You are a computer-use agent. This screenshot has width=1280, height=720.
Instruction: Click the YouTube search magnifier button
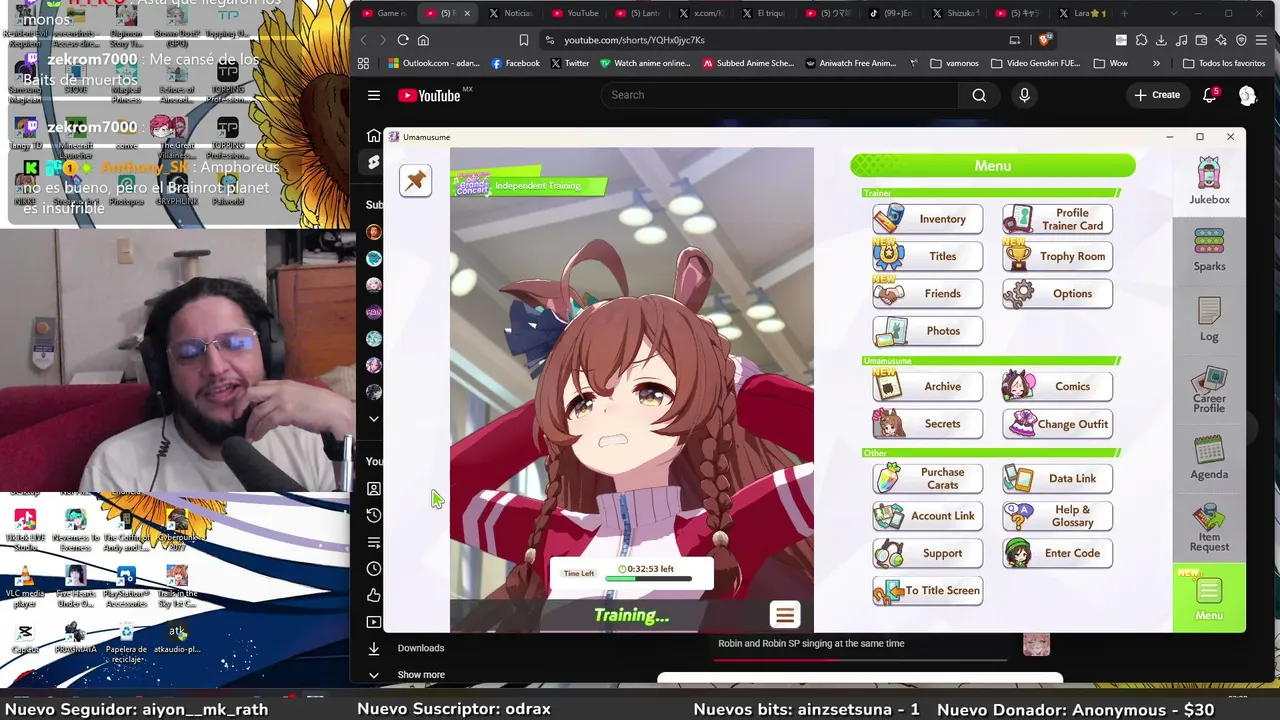coord(979,95)
